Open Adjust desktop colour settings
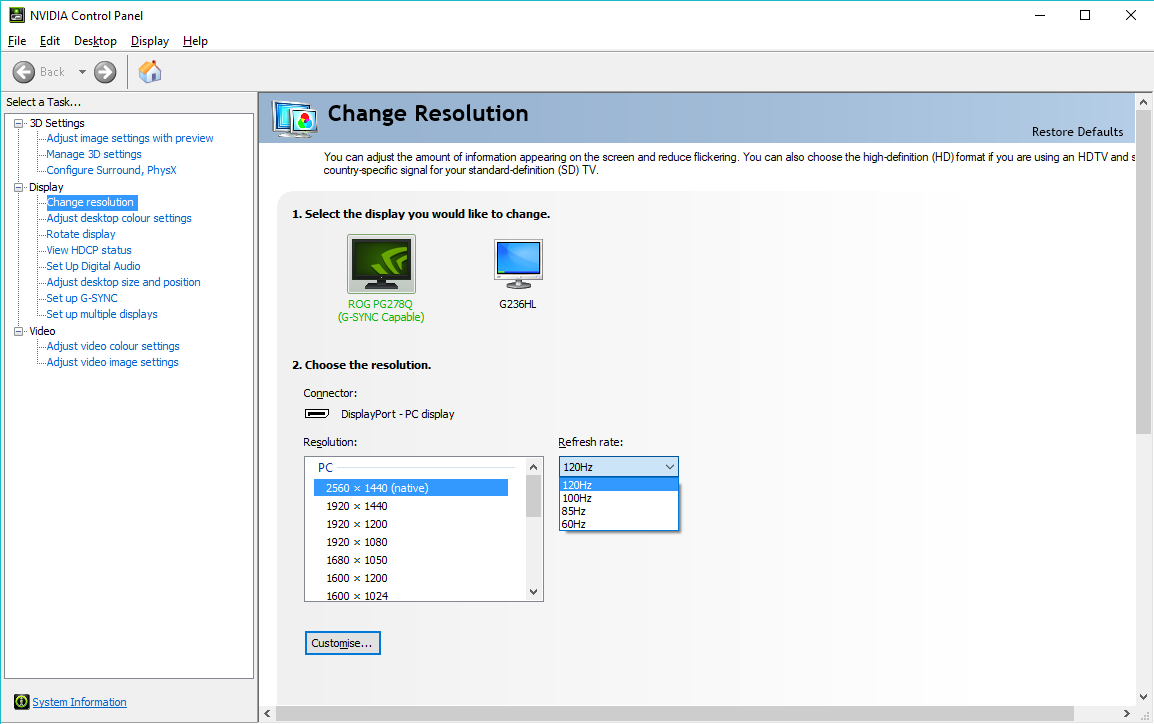 click(118, 219)
